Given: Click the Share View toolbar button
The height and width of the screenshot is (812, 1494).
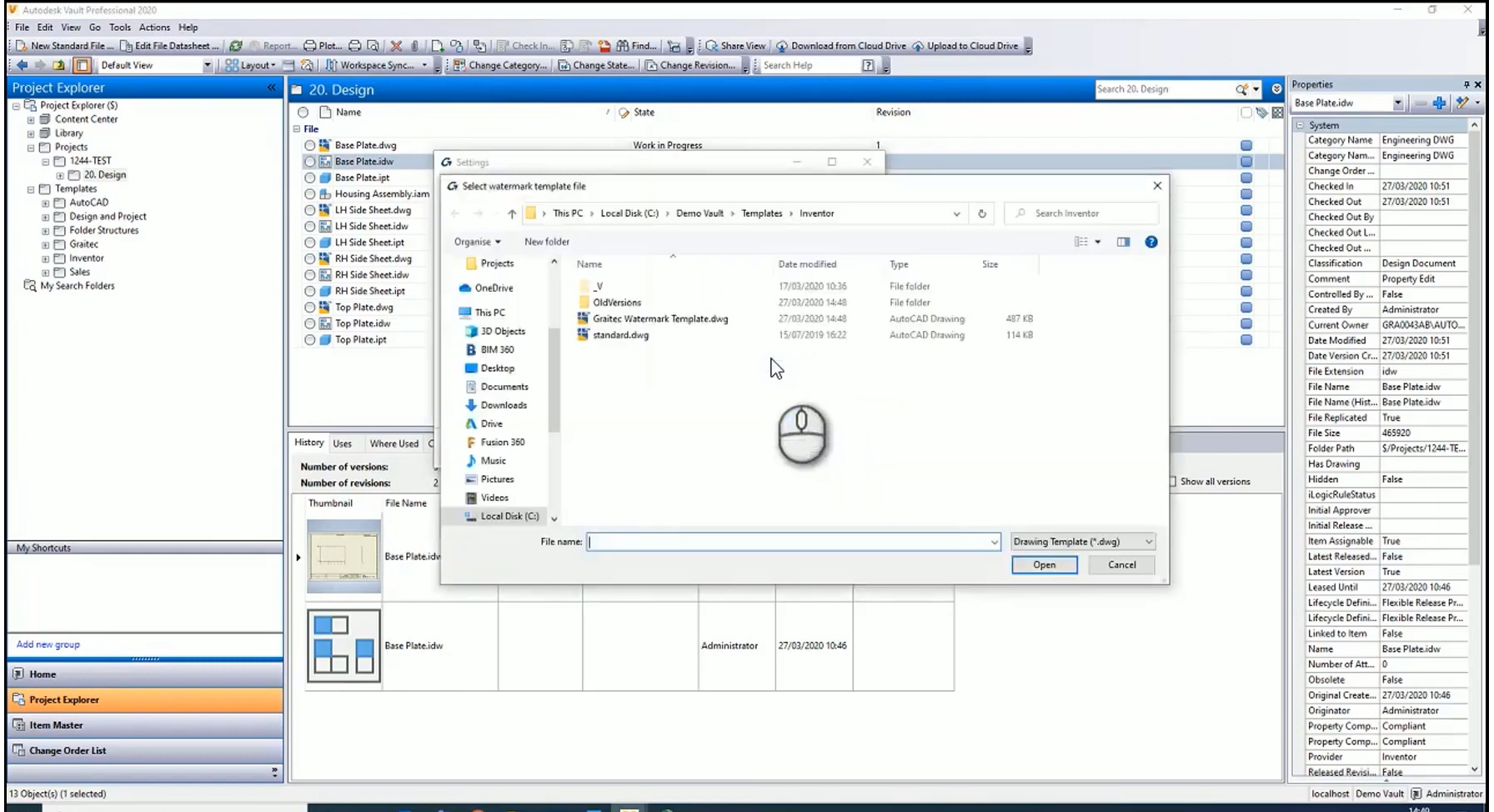Looking at the screenshot, I should (x=735, y=46).
